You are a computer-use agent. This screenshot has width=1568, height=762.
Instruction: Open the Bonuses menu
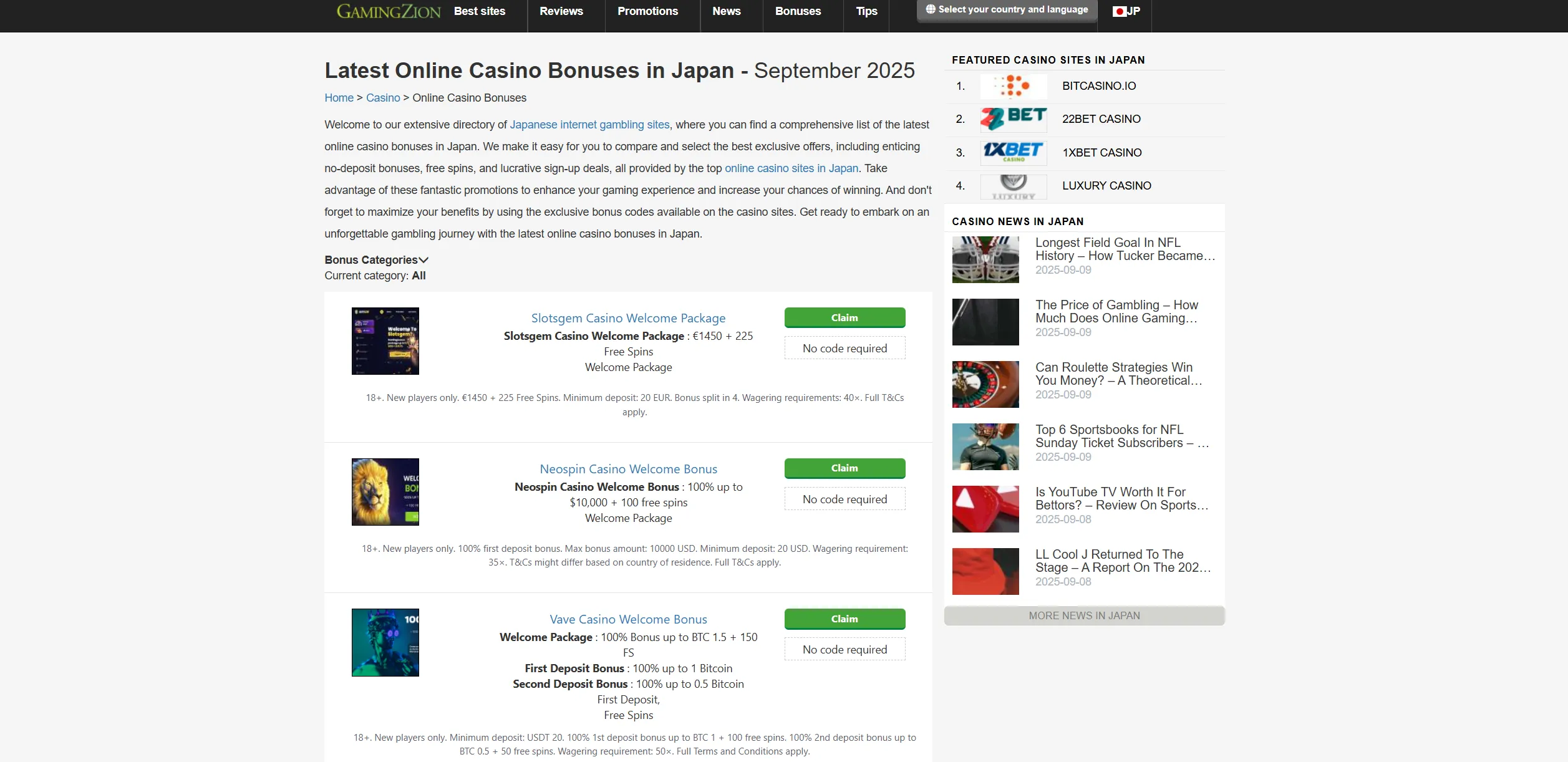click(x=798, y=11)
